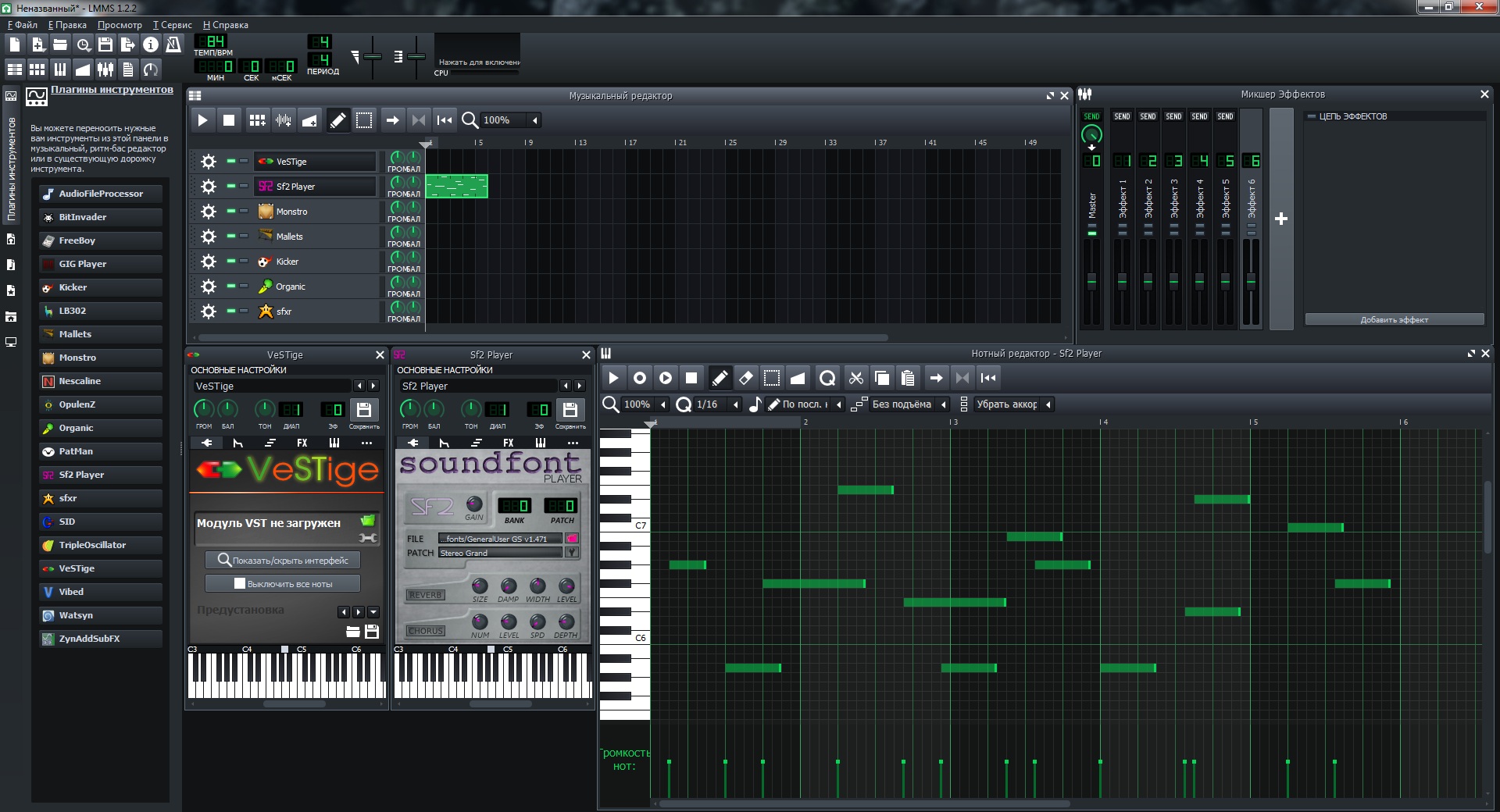Toggle CHORUS in Sf2 Player
This screenshot has width=1500, height=812.
pyautogui.click(x=426, y=631)
